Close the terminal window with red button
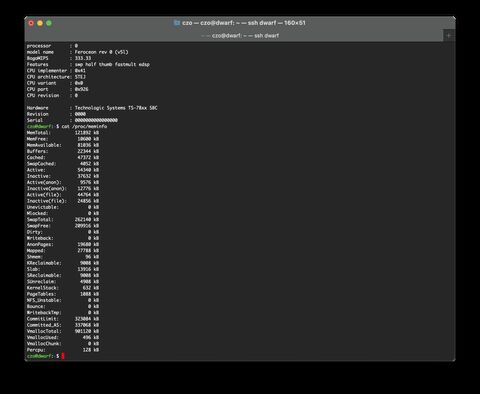Viewport: 480px width, 394px height. tap(31, 23)
